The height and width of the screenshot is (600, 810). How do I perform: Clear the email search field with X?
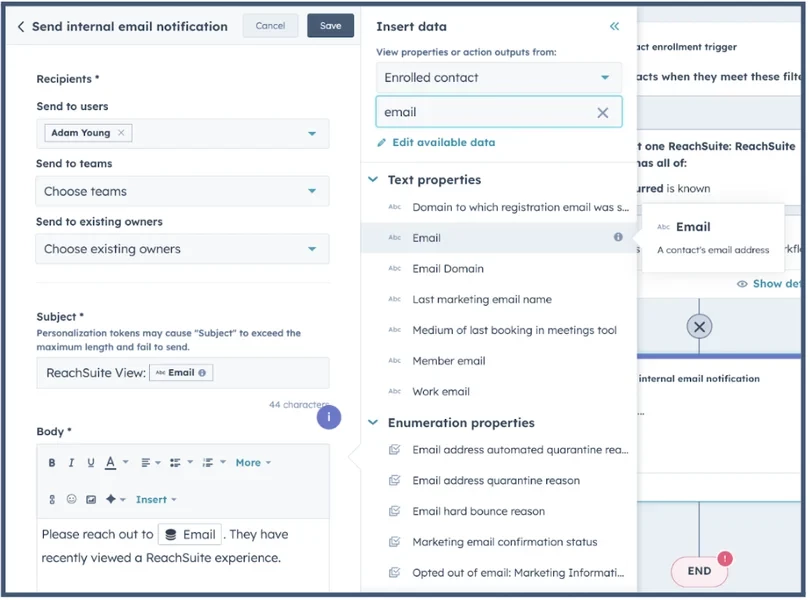point(602,113)
